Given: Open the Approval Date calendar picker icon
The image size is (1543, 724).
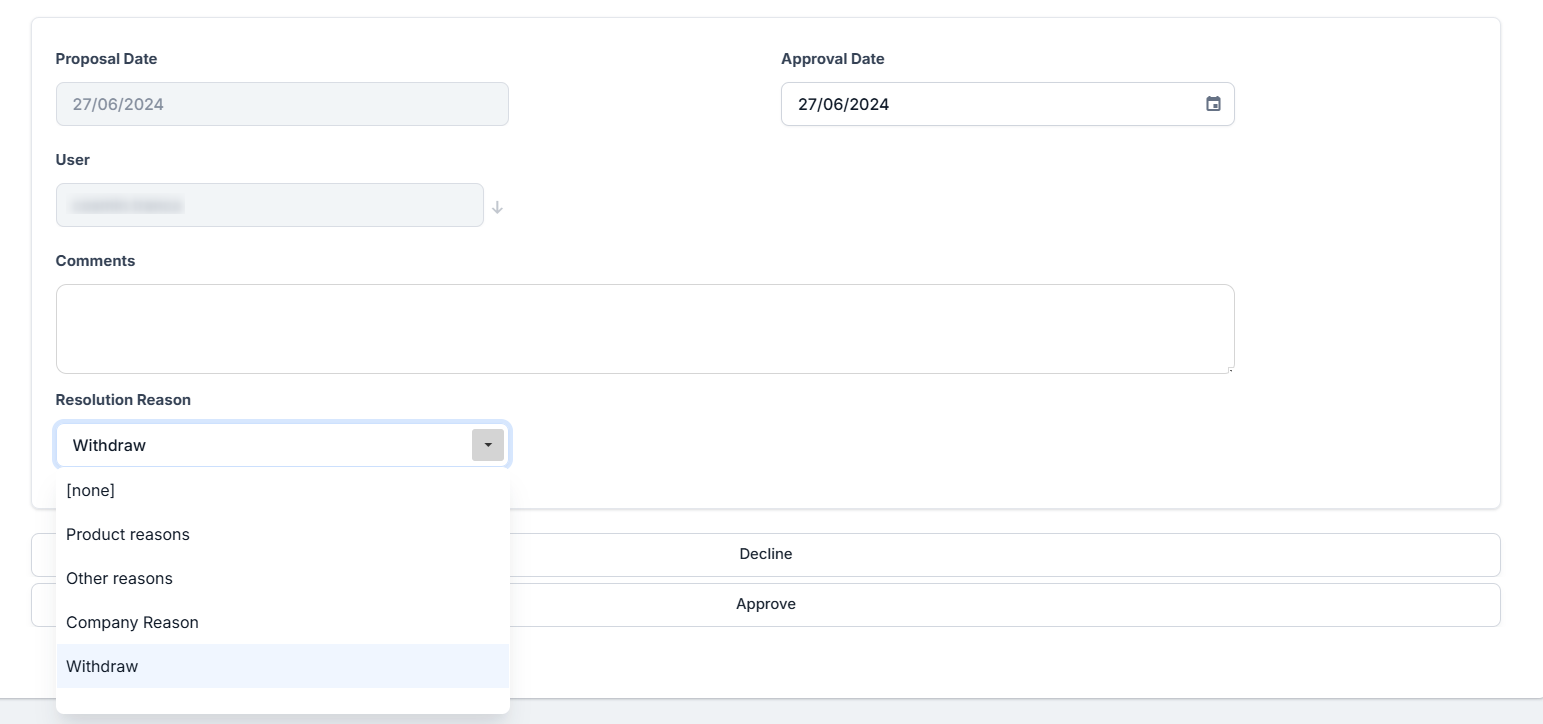Looking at the screenshot, I should pyautogui.click(x=1213, y=104).
